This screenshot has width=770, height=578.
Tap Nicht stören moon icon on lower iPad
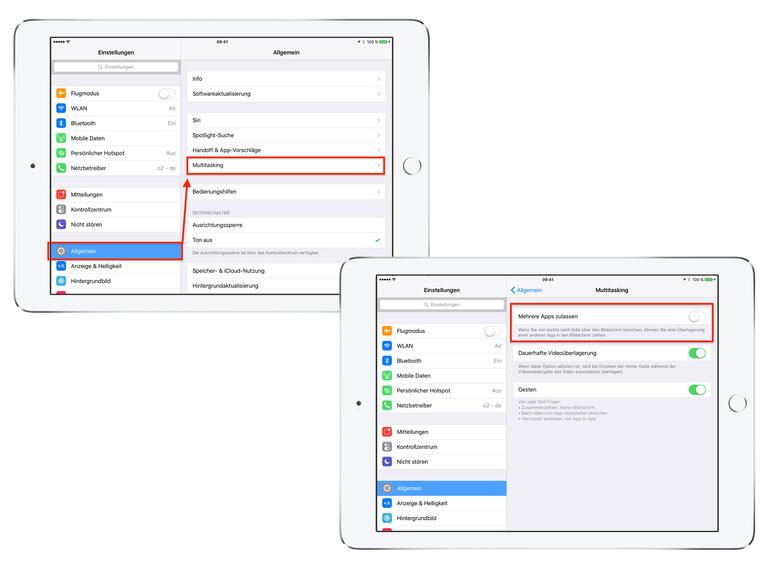point(387,462)
